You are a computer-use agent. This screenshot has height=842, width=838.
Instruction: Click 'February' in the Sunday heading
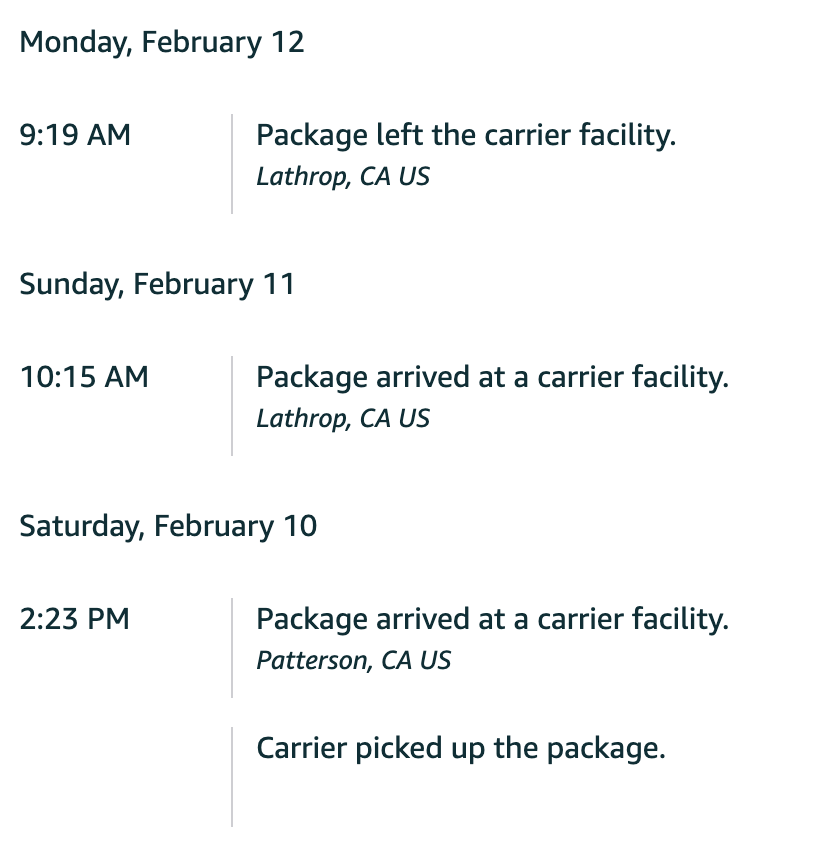pos(193,285)
